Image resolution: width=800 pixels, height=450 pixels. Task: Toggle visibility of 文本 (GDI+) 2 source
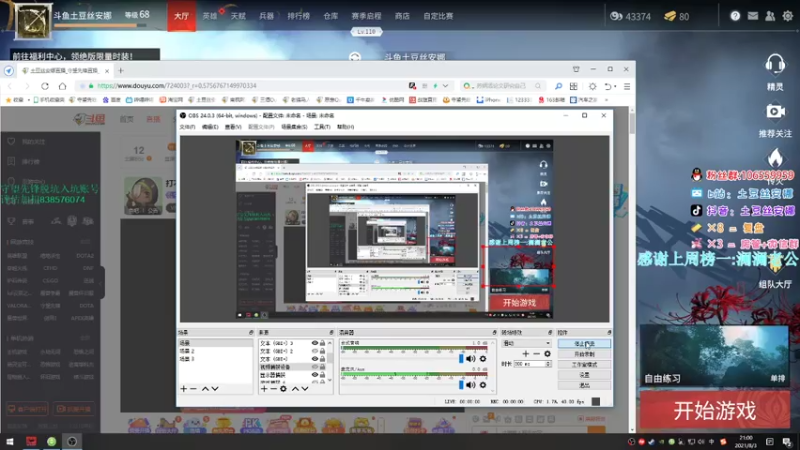(x=315, y=351)
